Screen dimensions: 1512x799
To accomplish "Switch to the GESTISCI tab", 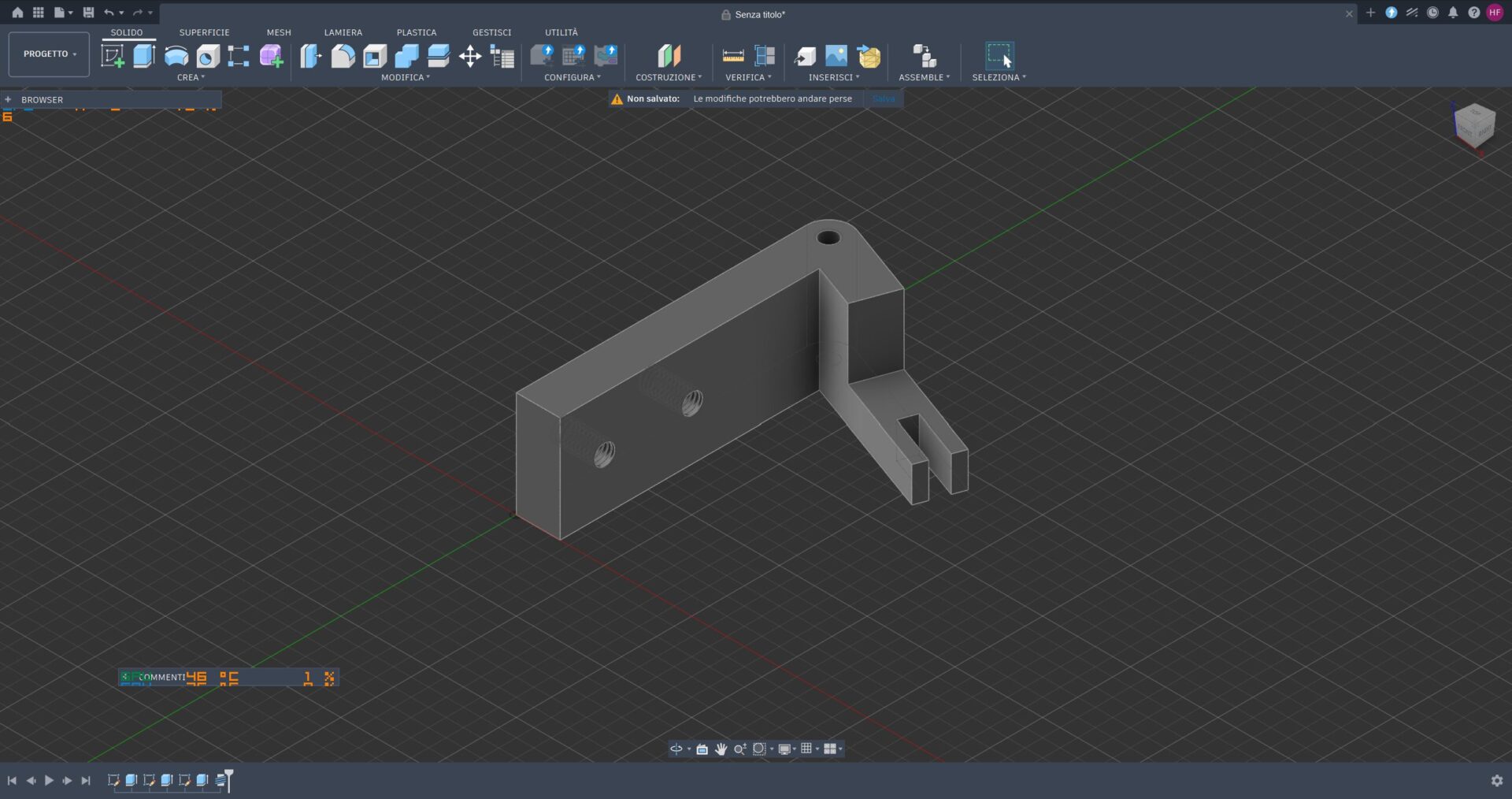I will click(x=491, y=32).
